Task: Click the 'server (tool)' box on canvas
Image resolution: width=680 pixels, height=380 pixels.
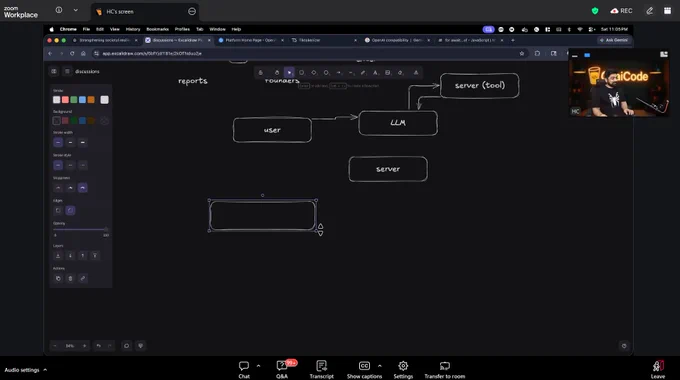Action: pos(480,85)
